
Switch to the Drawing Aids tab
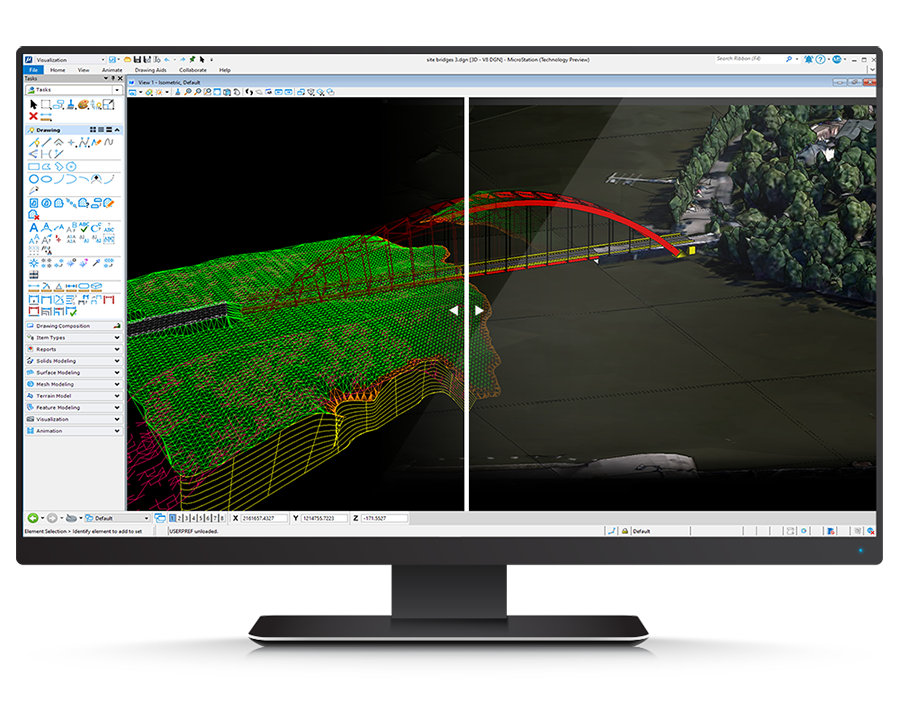click(151, 70)
